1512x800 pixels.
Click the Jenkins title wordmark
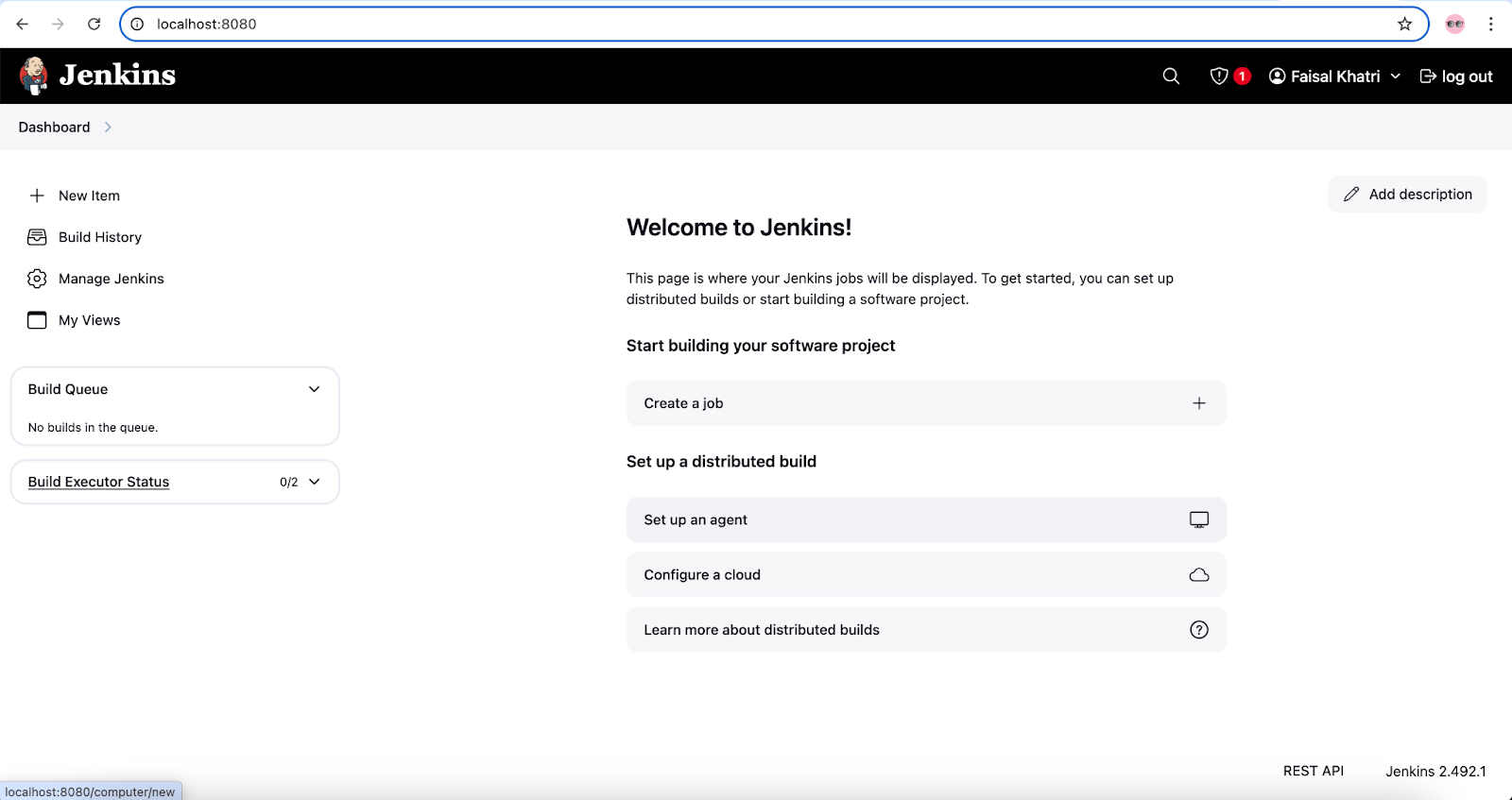click(117, 76)
